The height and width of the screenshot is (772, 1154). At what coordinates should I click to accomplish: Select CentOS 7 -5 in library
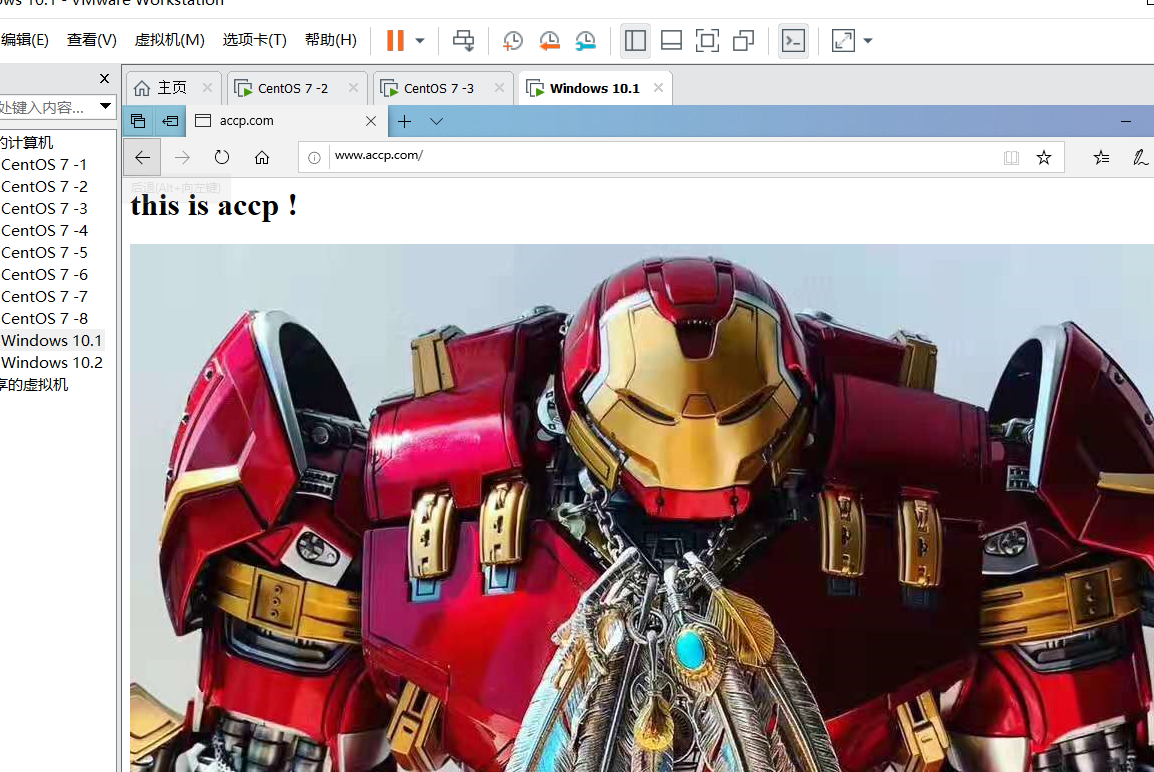44,253
